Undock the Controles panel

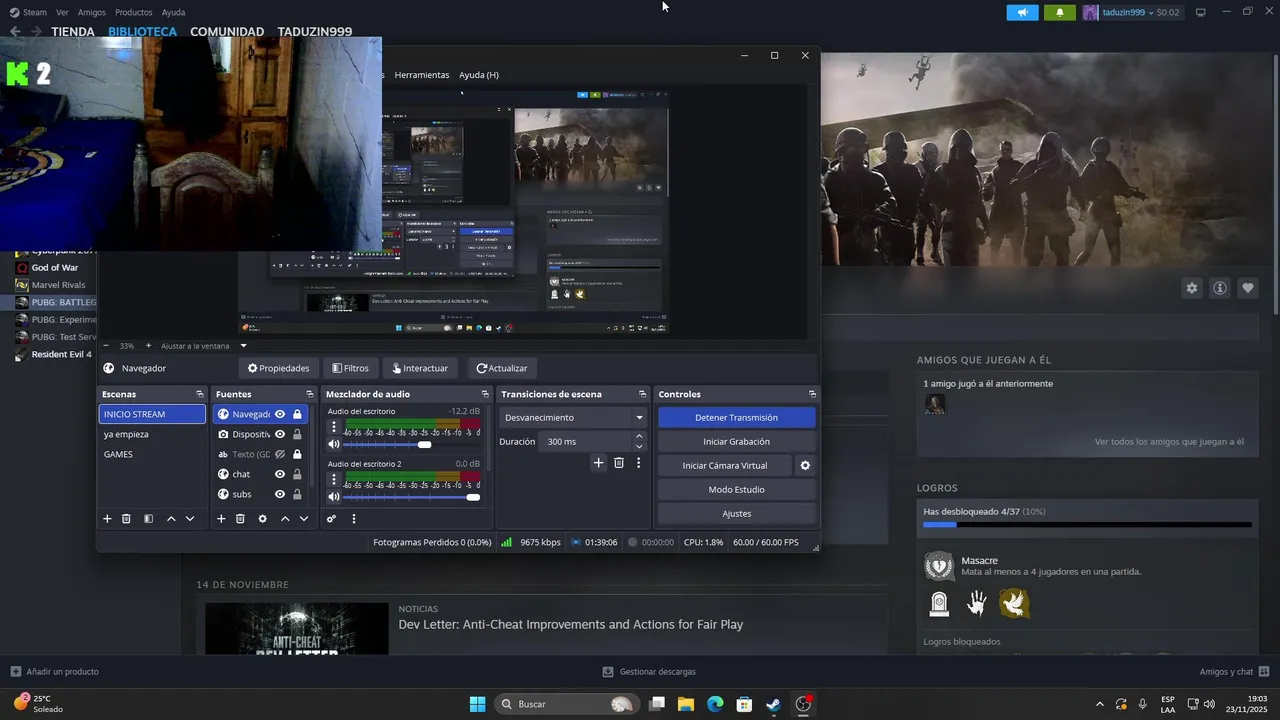pos(812,394)
